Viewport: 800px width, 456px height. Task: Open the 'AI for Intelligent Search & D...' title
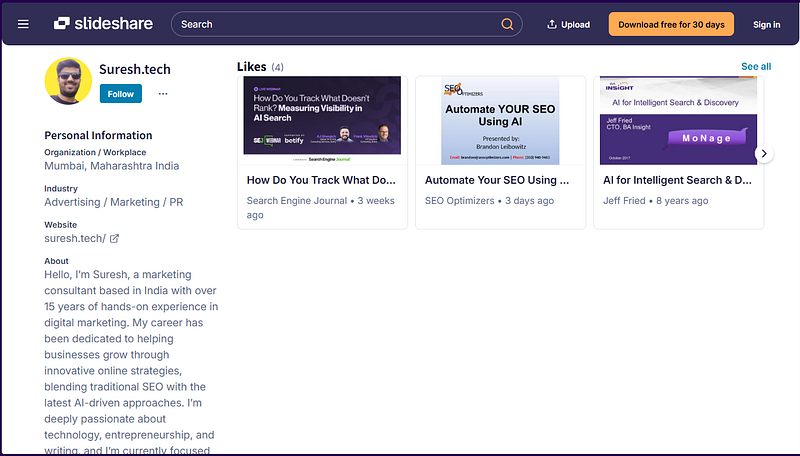(x=677, y=180)
